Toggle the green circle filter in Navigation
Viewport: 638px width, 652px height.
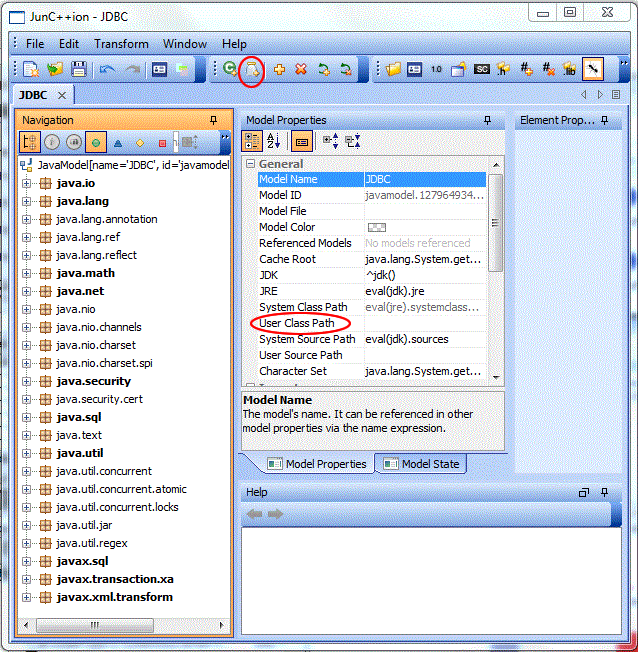(x=96, y=143)
